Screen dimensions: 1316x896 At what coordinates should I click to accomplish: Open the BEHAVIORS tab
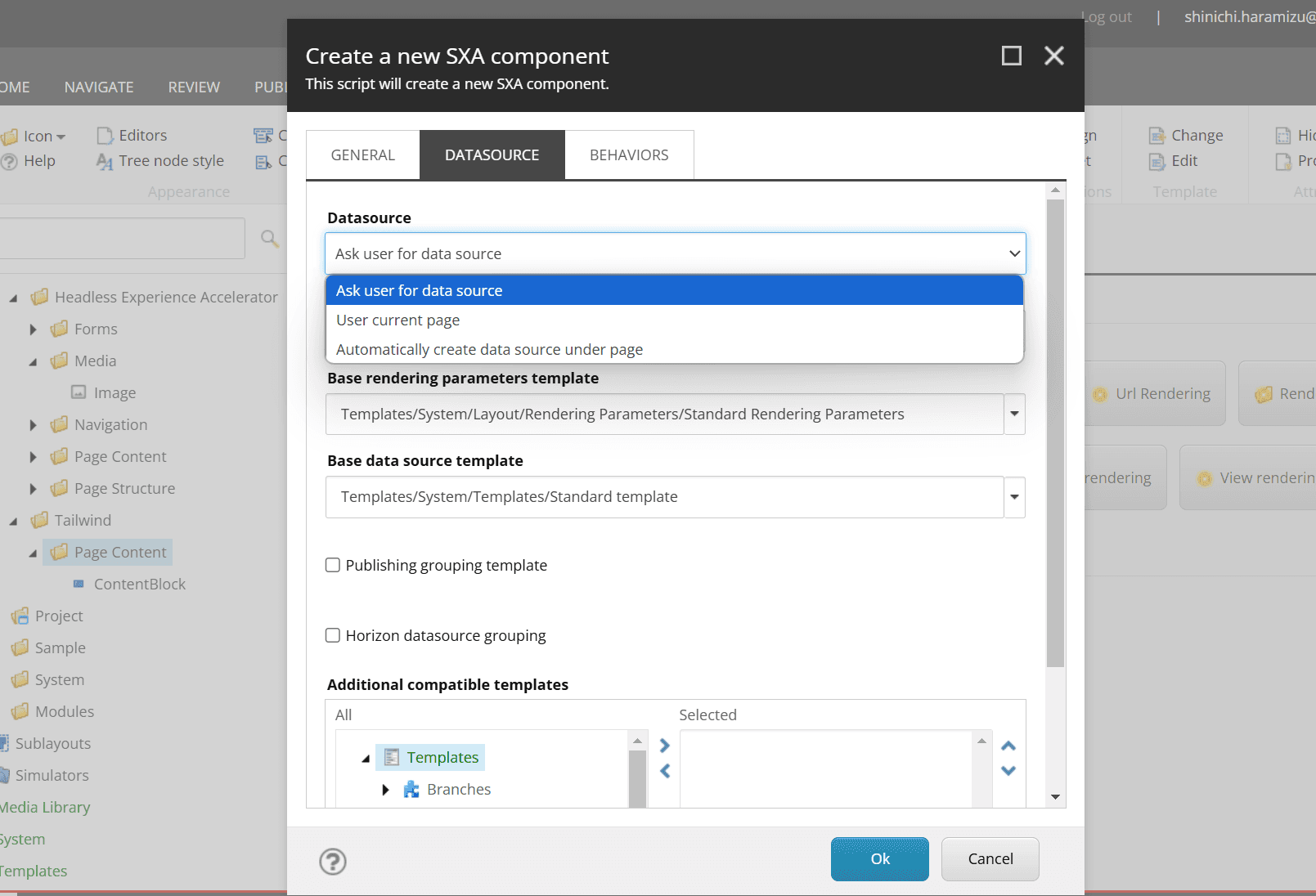(x=629, y=155)
